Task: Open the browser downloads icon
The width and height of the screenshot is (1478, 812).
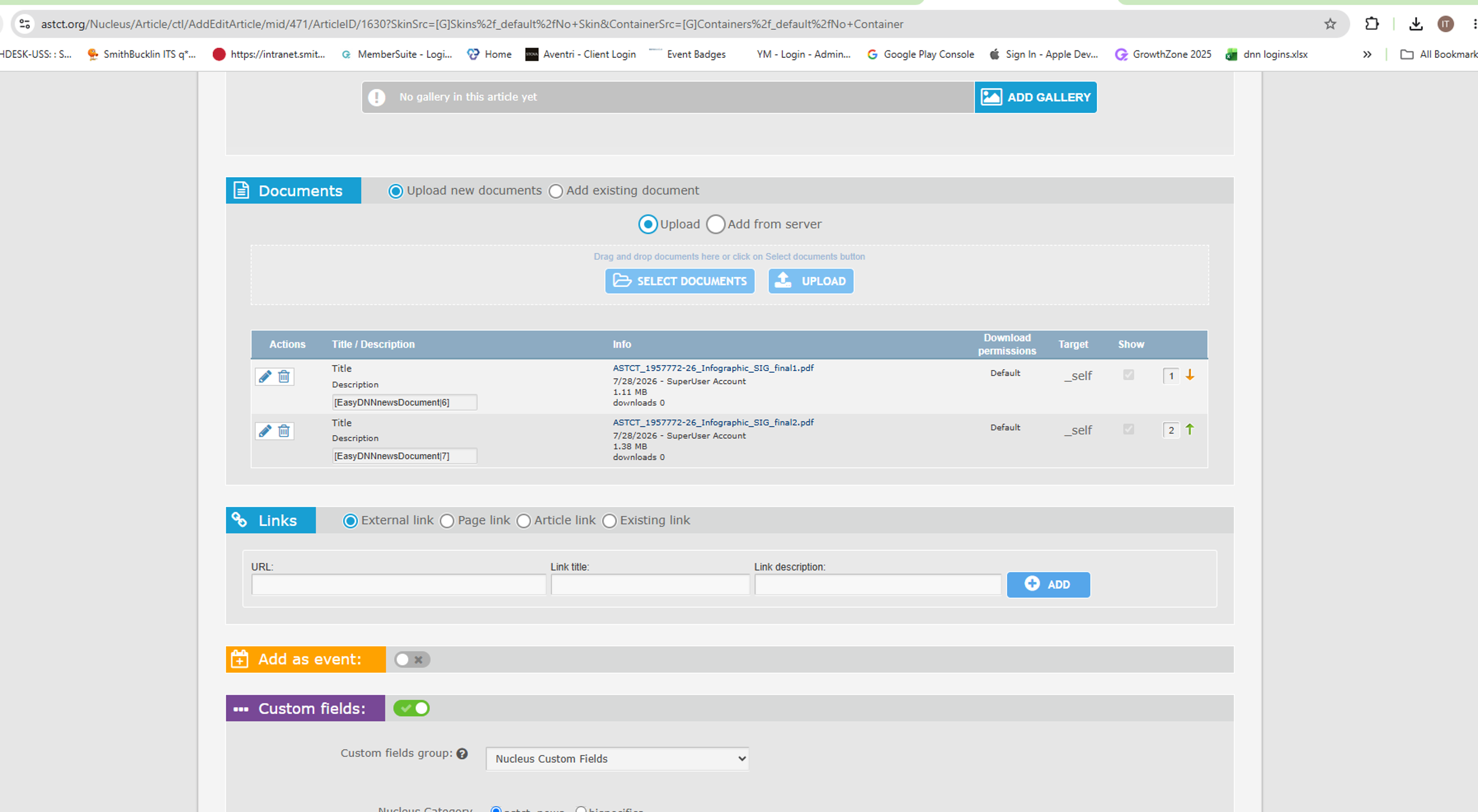Action: point(1415,24)
